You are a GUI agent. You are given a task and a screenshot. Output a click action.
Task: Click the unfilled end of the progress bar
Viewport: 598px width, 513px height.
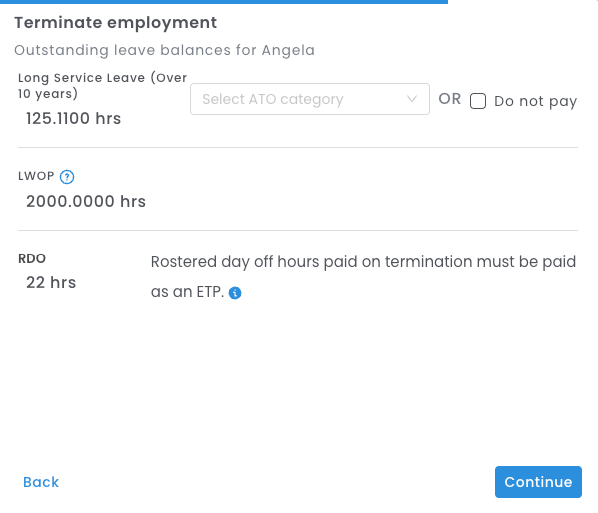tap(523, 2)
